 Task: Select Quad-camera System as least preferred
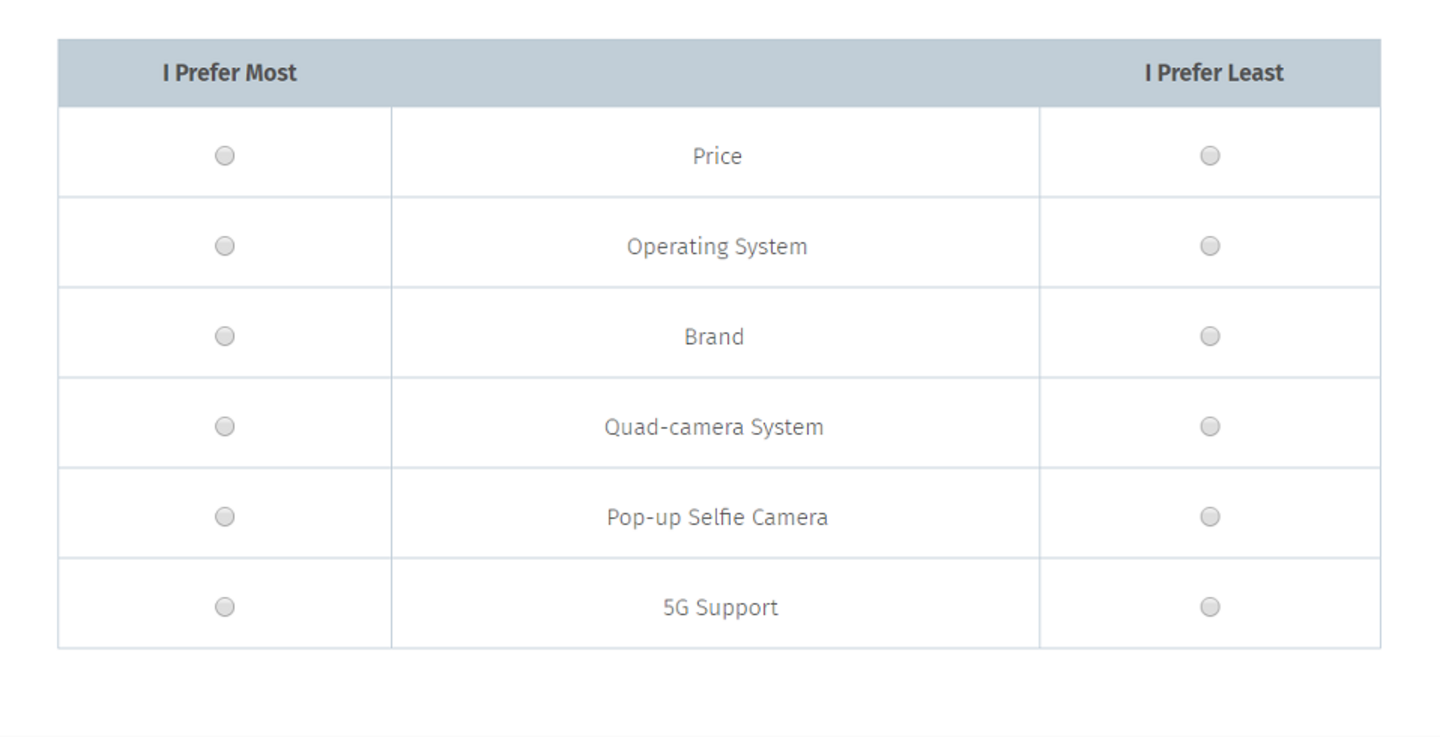click(1210, 426)
